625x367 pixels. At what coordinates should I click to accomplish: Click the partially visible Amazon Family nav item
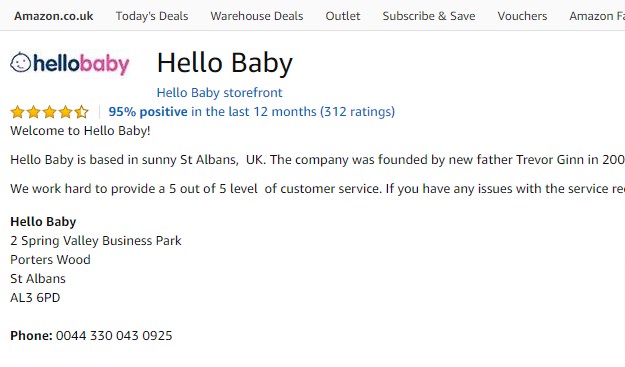597,16
